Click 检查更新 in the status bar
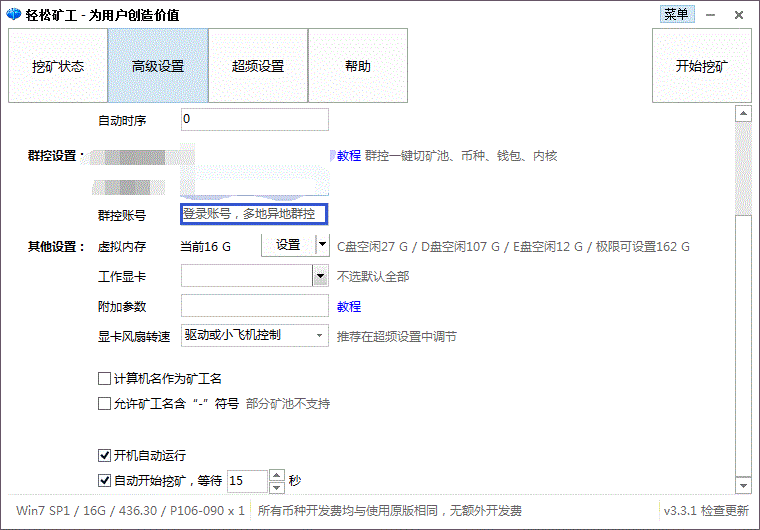760x530 pixels. point(724,511)
